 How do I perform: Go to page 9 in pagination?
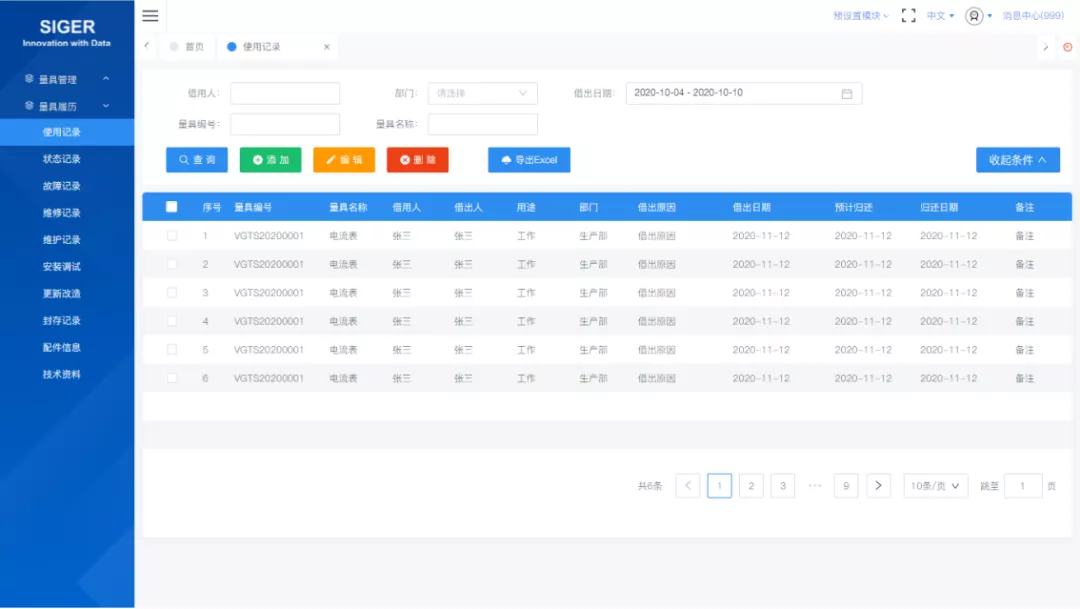click(847, 486)
